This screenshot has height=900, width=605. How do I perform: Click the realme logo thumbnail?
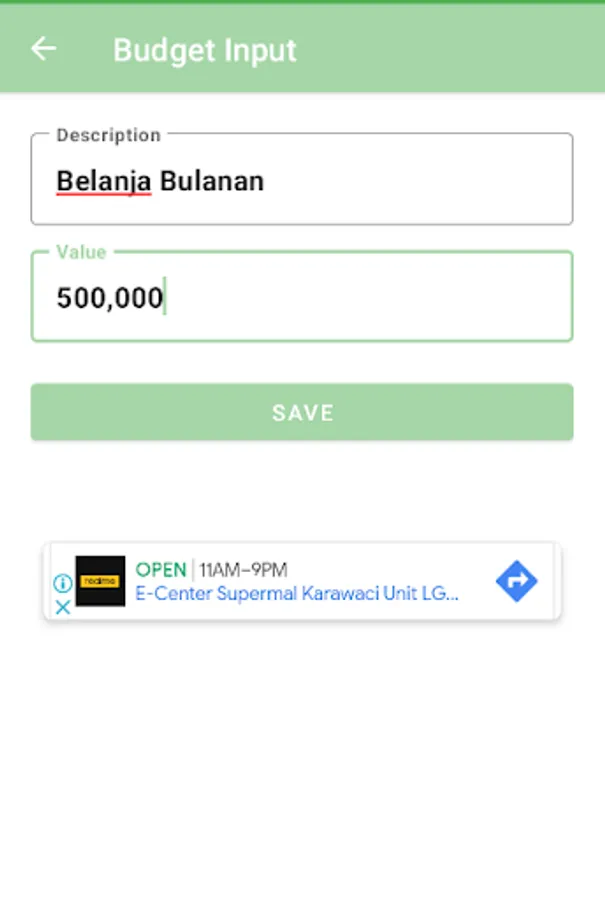(100, 581)
